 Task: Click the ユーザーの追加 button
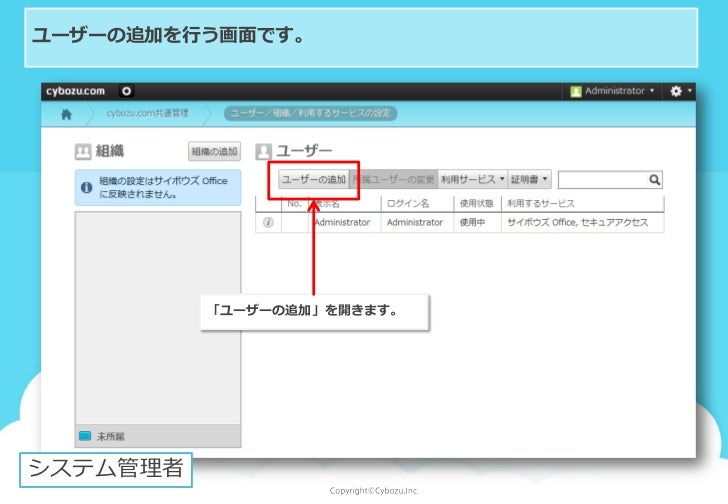point(314,180)
